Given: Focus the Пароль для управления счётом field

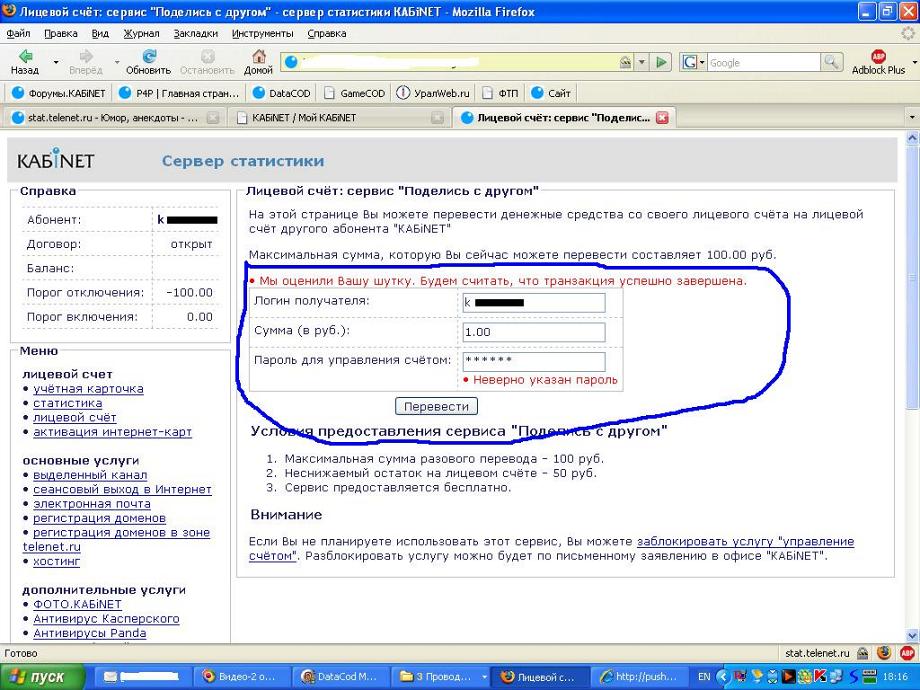Looking at the screenshot, I should click(x=534, y=361).
